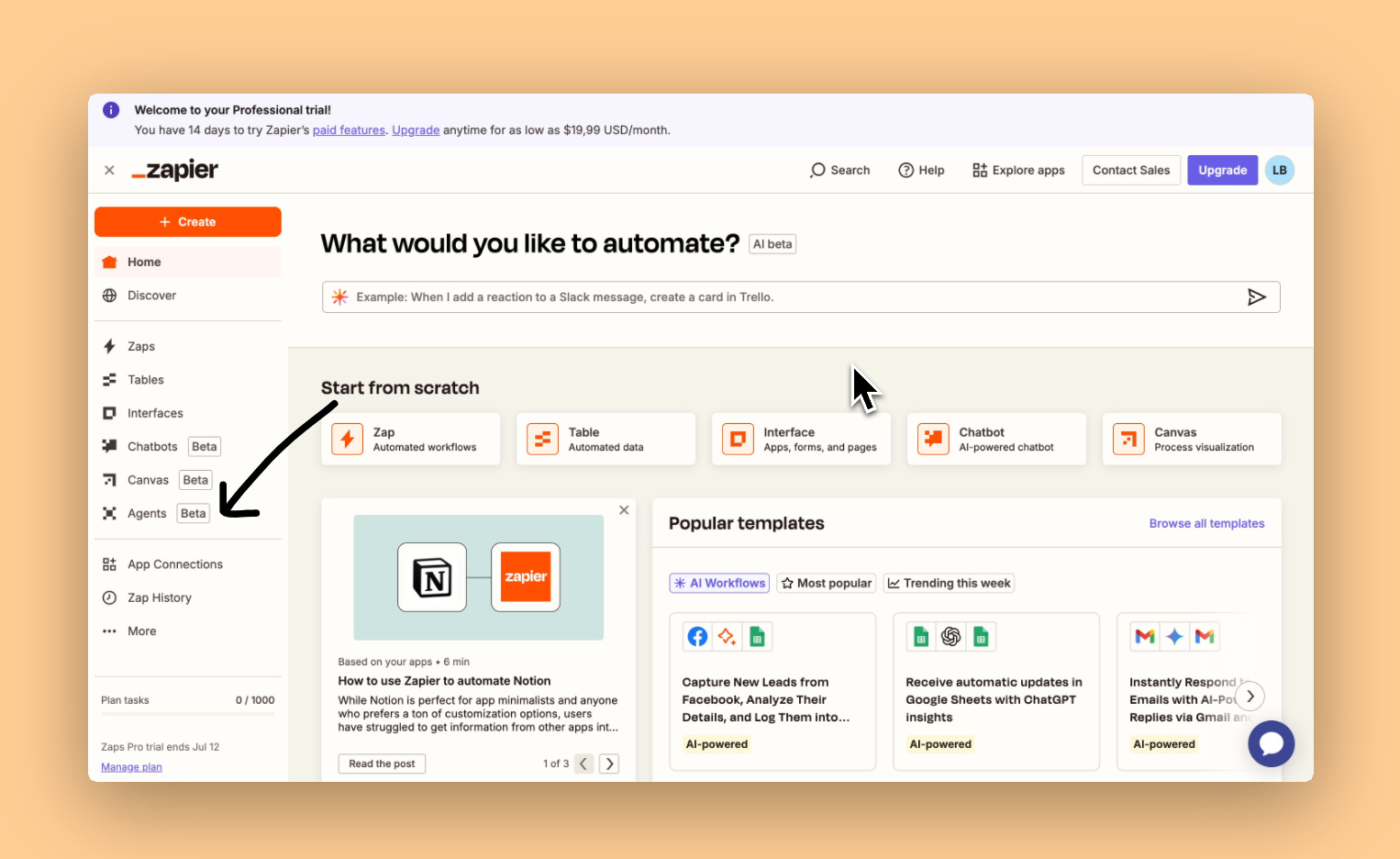This screenshot has width=1400, height=859.
Task: Close the sidebar with the X icon
Action: (109, 170)
